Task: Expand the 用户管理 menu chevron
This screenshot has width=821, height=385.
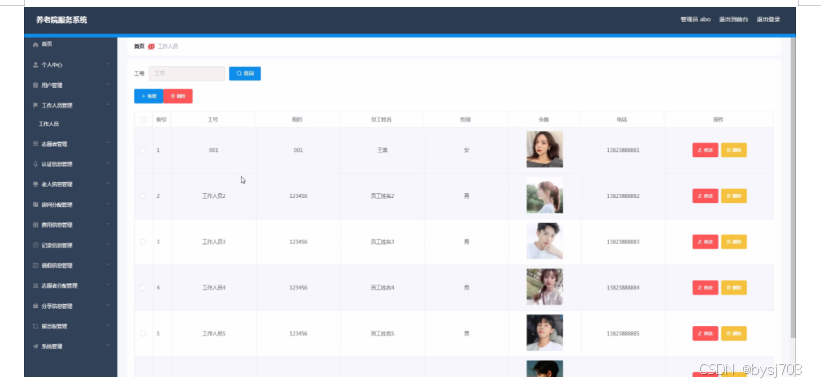Action: tap(108, 84)
